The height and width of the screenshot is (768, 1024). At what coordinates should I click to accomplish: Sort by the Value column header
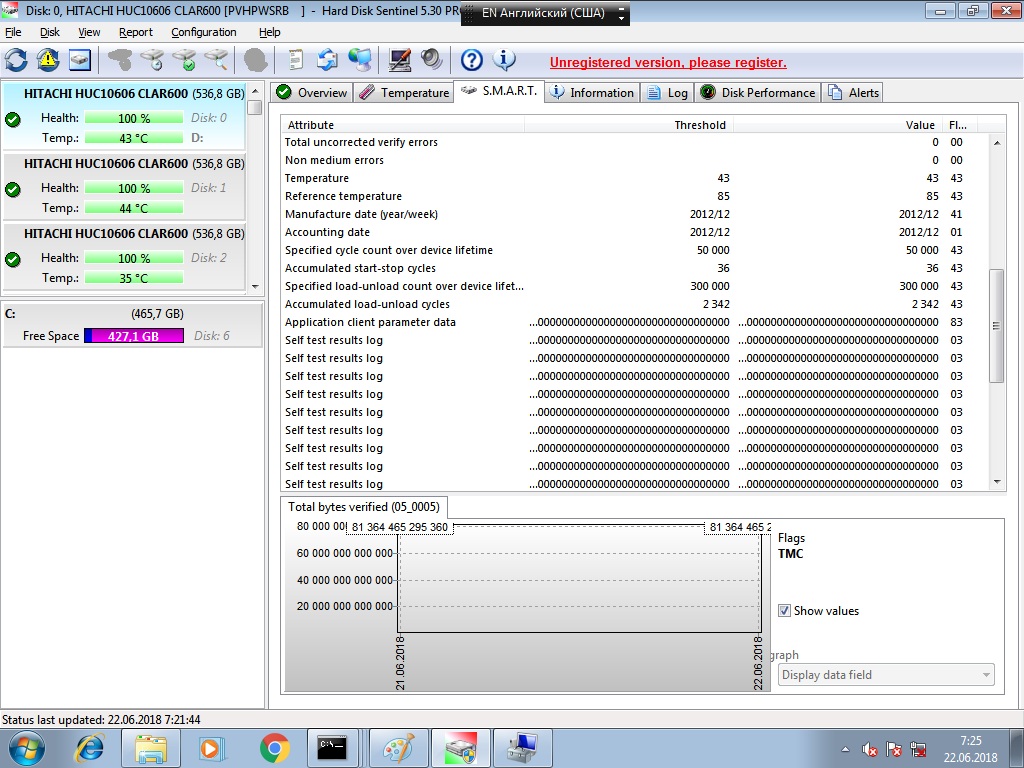(838, 125)
